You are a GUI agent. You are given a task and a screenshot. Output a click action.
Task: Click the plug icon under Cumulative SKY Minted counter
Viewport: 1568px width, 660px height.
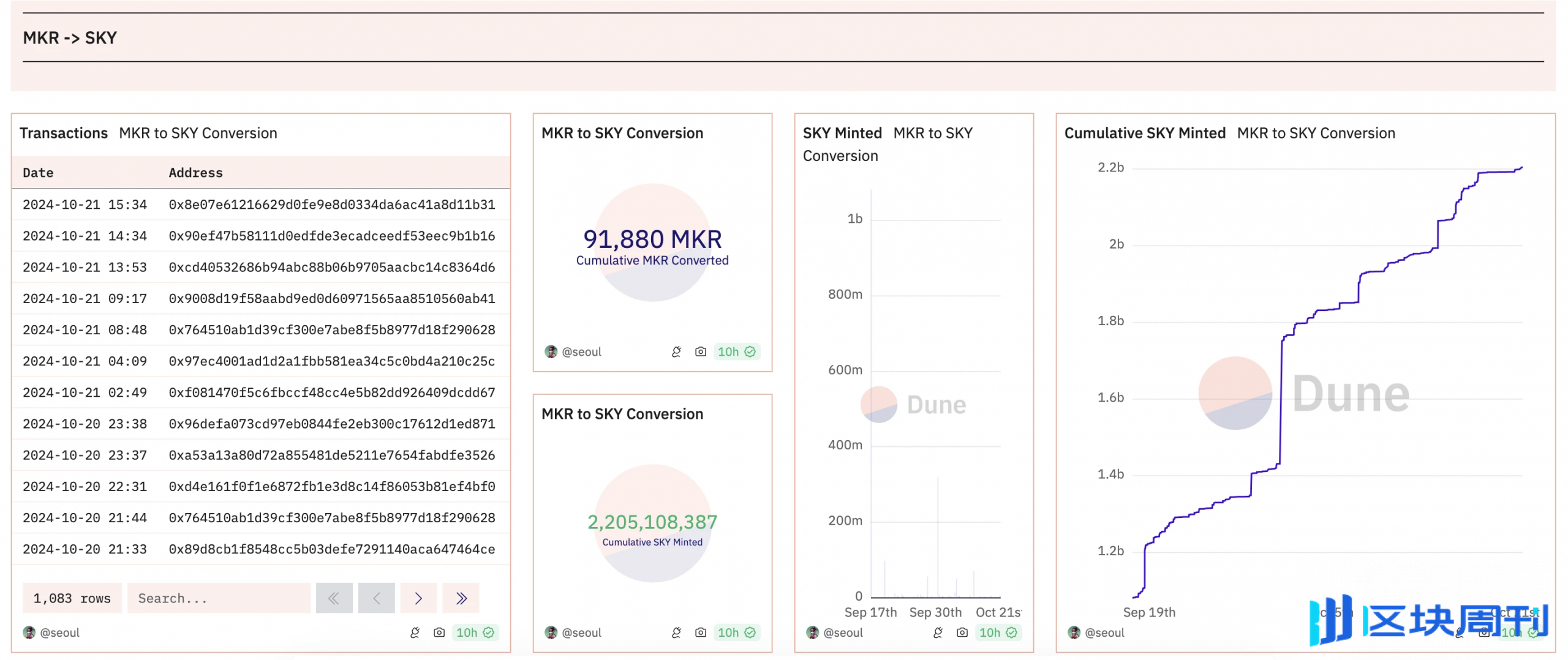(x=676, y=632)
